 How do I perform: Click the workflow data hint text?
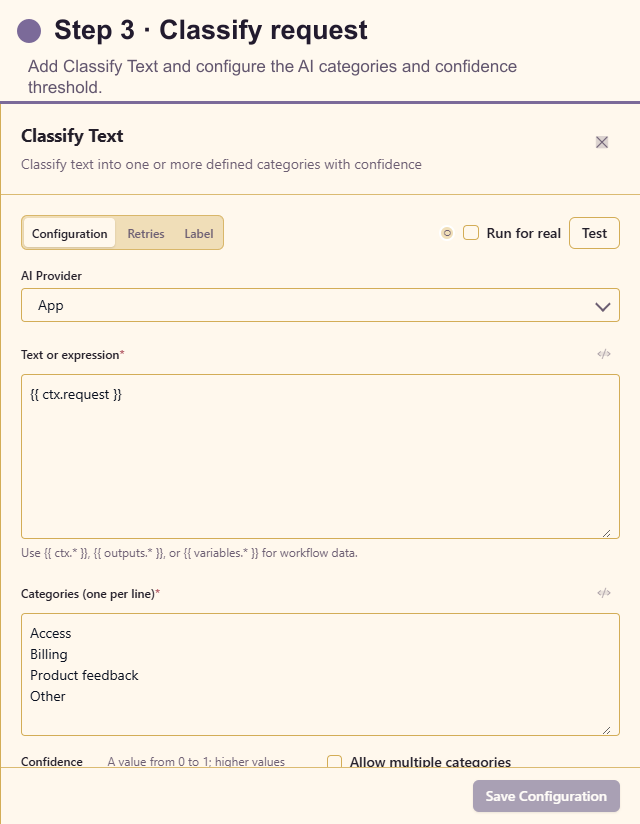[189, 553]
